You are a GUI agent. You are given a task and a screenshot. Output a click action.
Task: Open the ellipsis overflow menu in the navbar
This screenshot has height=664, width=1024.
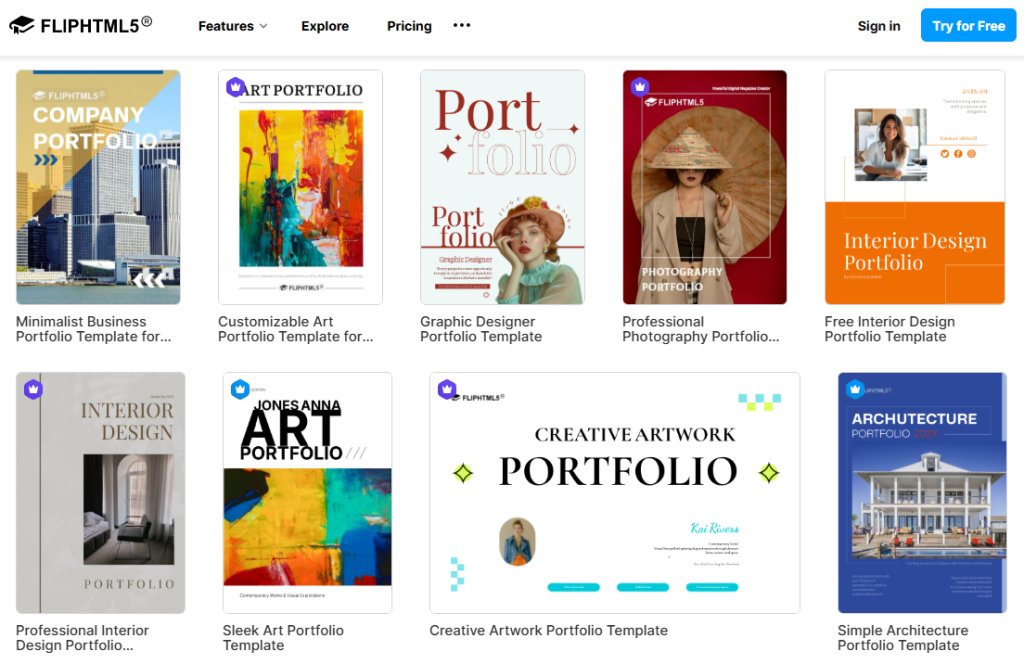[461, 26]
